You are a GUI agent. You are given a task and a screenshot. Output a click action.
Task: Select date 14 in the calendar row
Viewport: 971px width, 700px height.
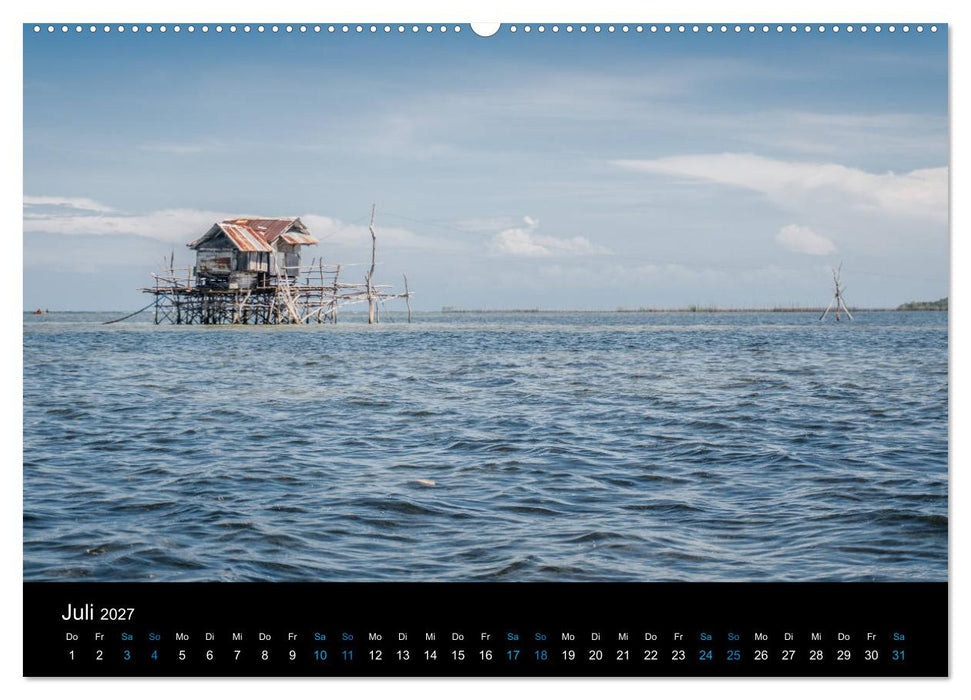[x=430, y=655]
